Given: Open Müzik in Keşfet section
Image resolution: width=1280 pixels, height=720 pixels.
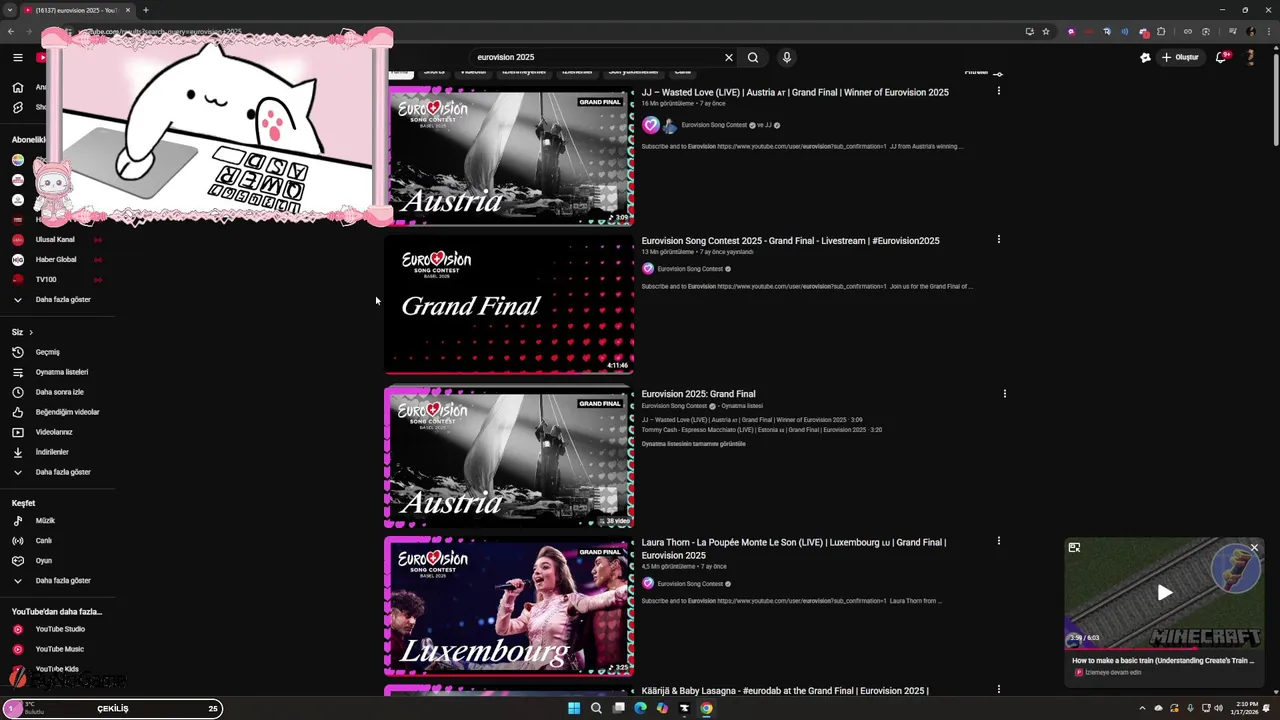Looking at the screenshot, I should 58,520.
